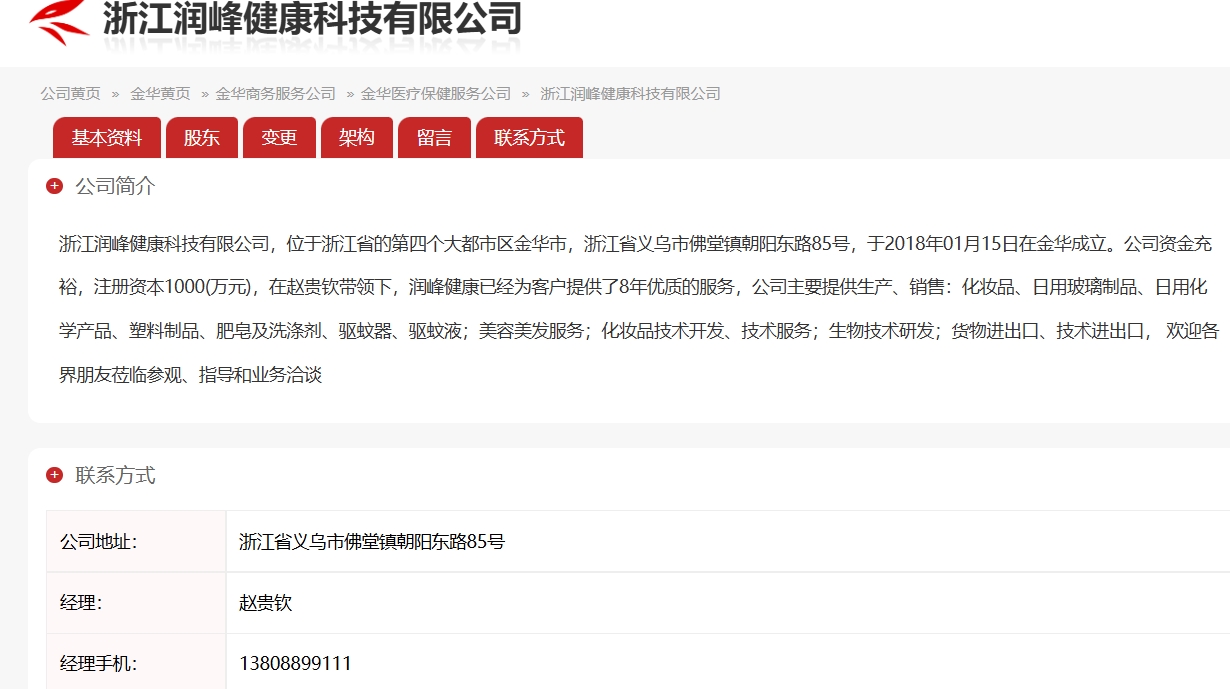Click the company introduction paragraph text

click(x=639, y=309)
